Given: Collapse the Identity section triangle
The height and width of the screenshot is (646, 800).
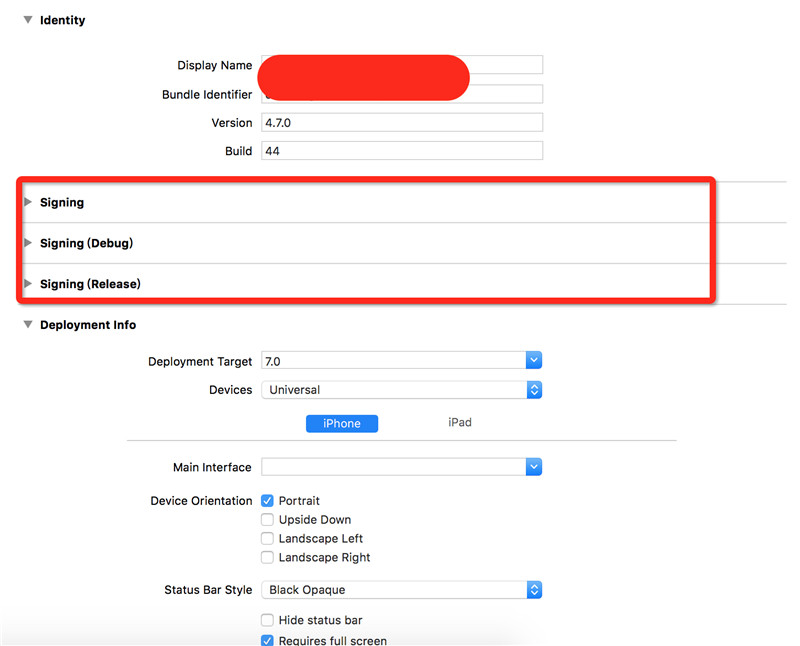Looking at the screenshot, I should pos(28,20).
